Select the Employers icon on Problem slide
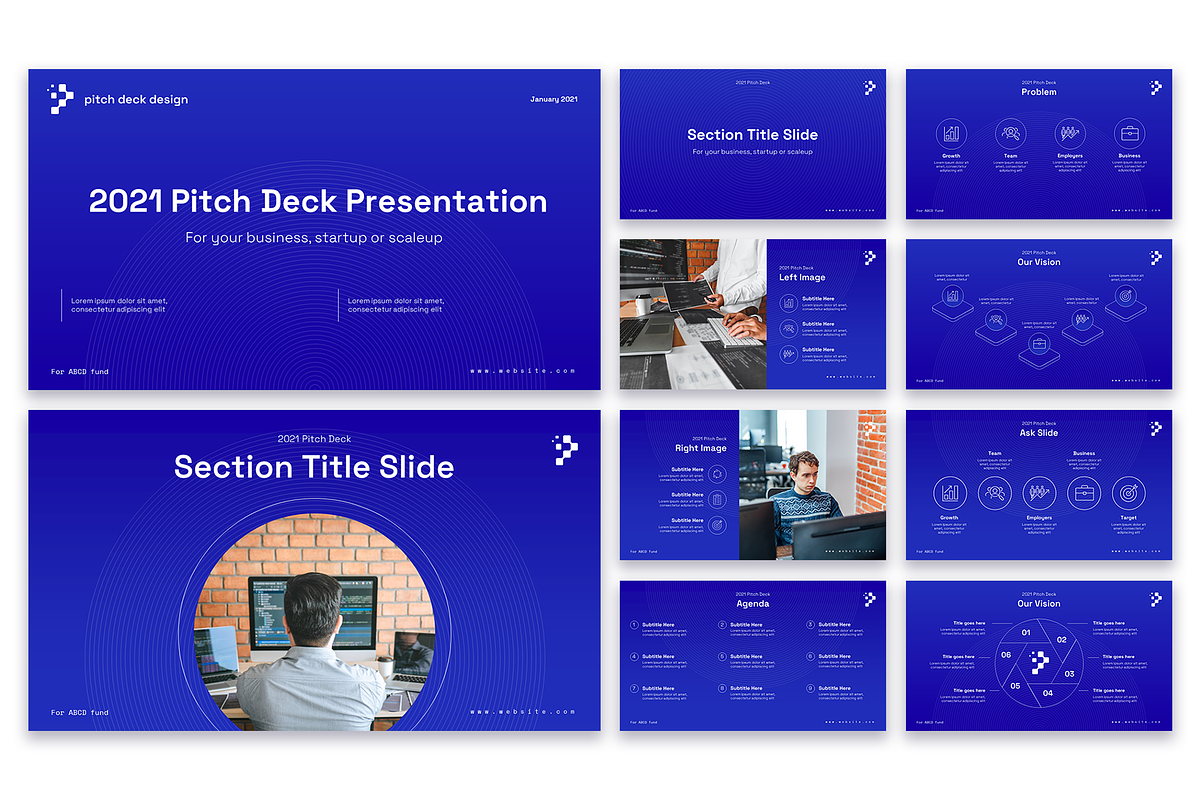Screen dimensions: 1200x800 click(1070, 133)
